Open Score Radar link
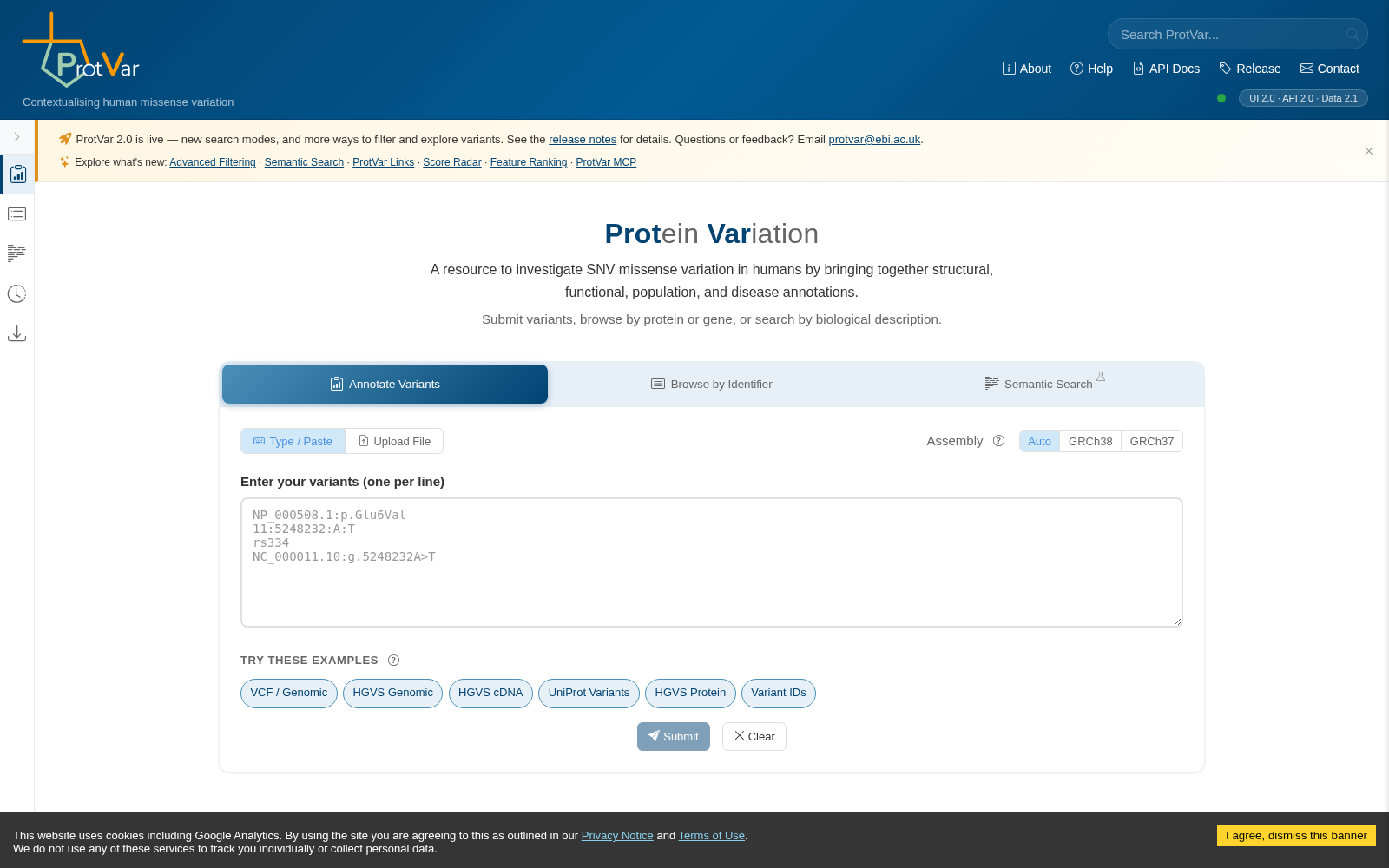 click(452, 162)
